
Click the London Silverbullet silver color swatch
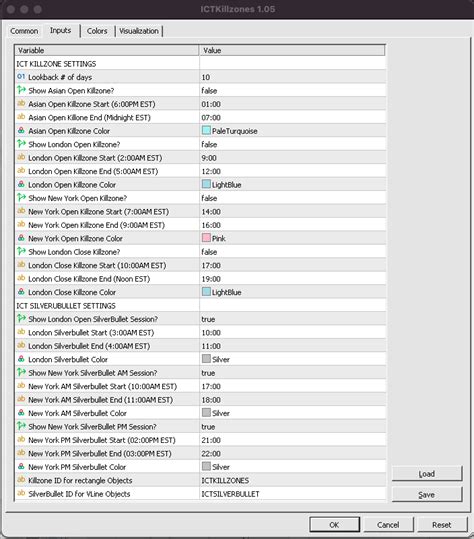(x=206, y=359)
